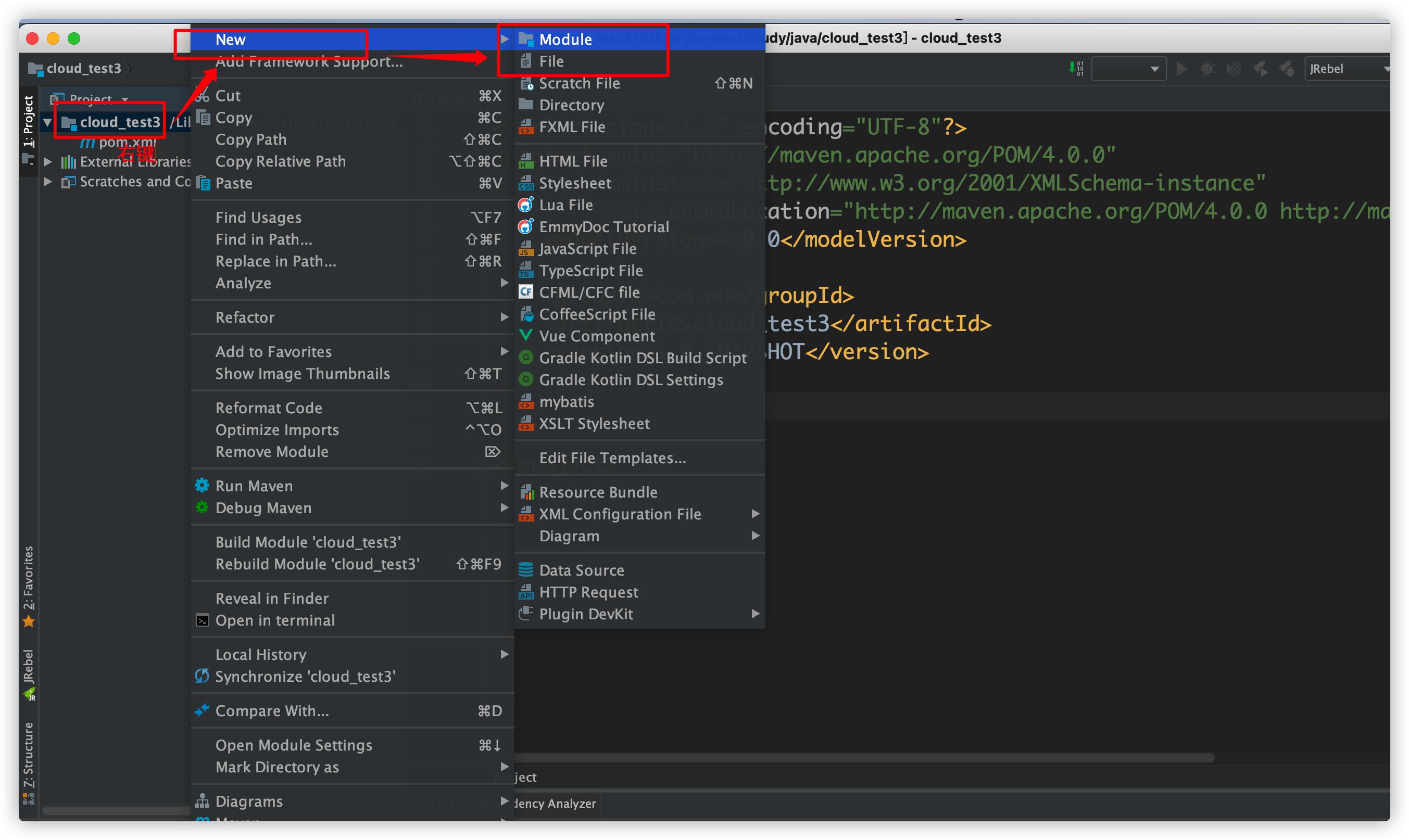This screenshot has height=840, width=1409.
Task: Choose Show Image Thumbnails menu item
Action: (351, 374)
